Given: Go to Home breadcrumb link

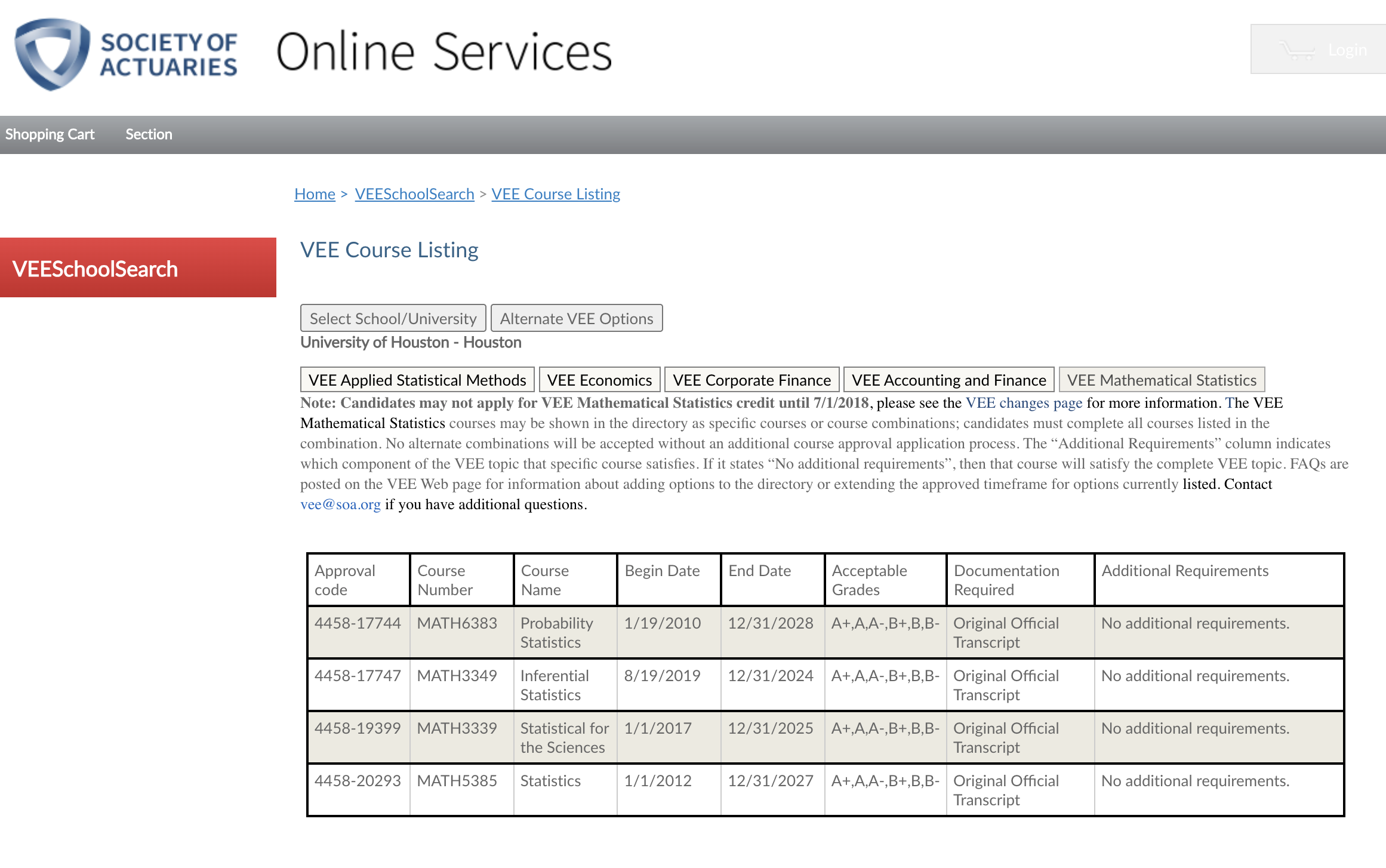Looking at the screenshot, I should [x=315, y=194].
